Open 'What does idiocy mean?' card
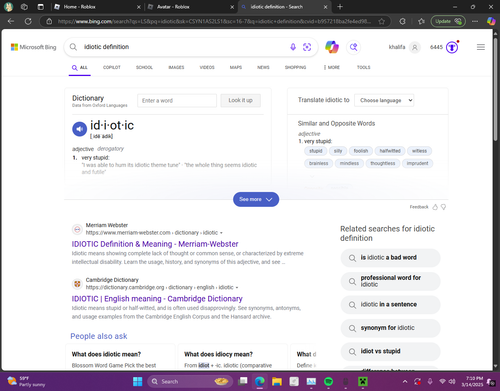The width and height of the screenshot is (500, 391). (232, 357)
